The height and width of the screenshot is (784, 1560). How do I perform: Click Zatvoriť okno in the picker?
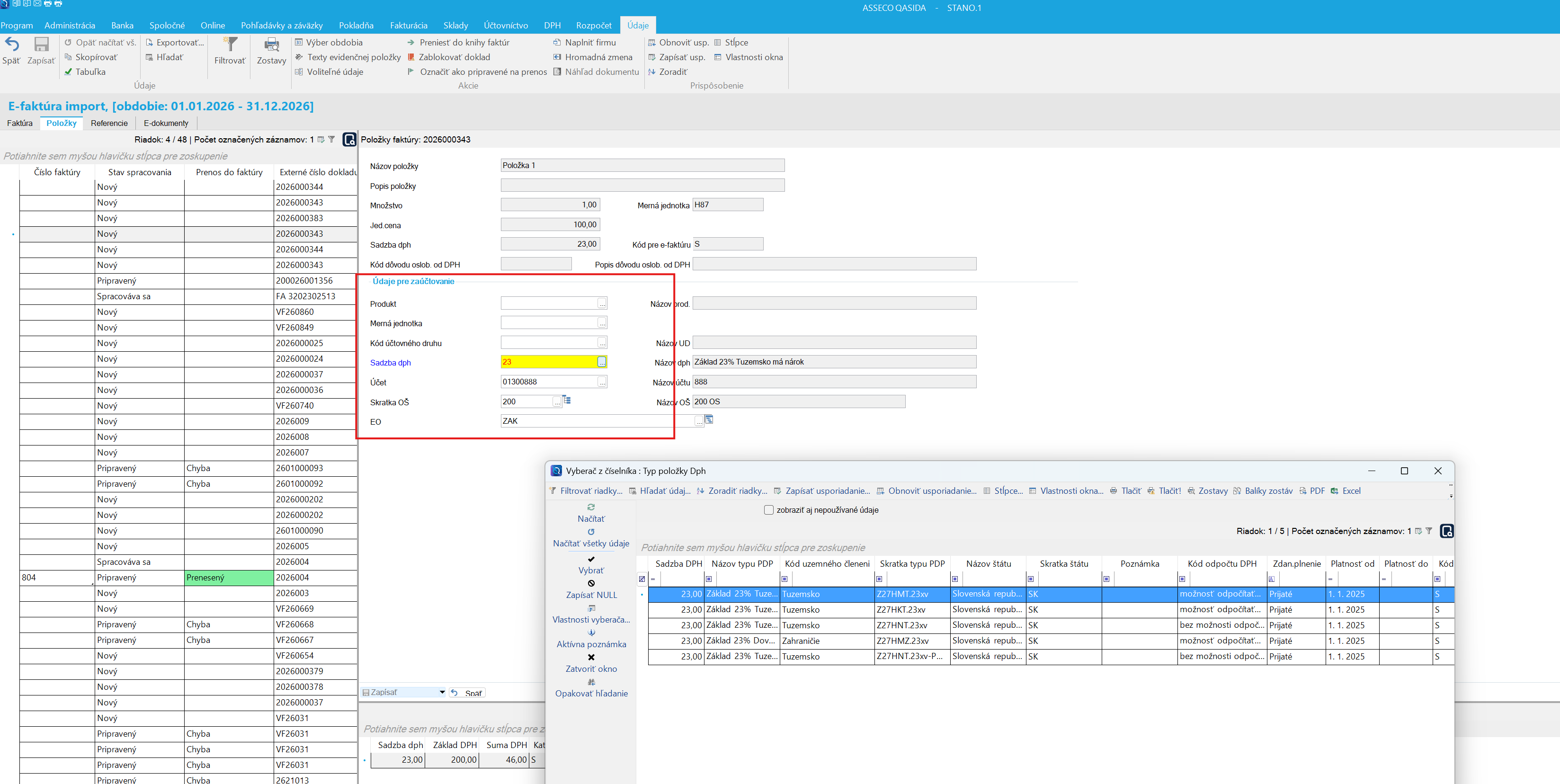(x=591, y=663)
